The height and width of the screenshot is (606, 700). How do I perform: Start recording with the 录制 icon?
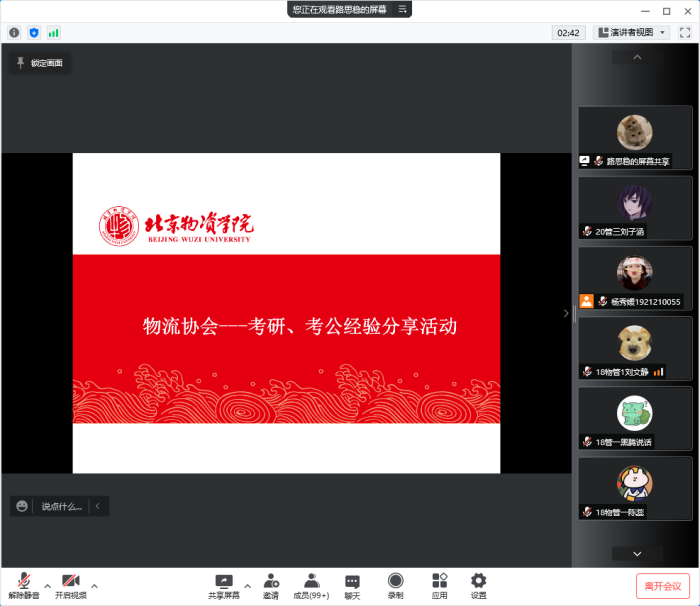click(x=395, y=585)
